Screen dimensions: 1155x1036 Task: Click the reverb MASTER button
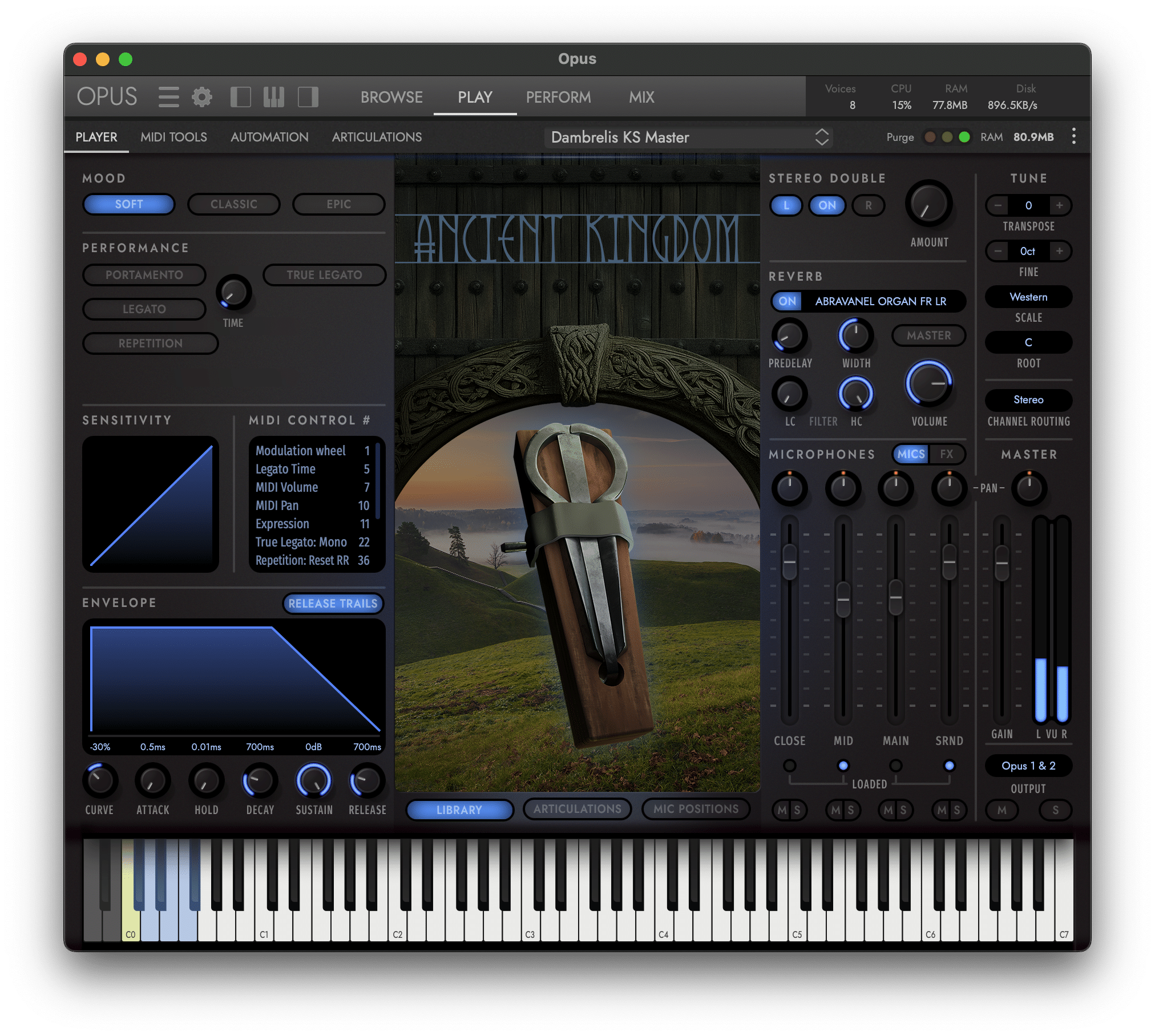(x=928, y=335)
